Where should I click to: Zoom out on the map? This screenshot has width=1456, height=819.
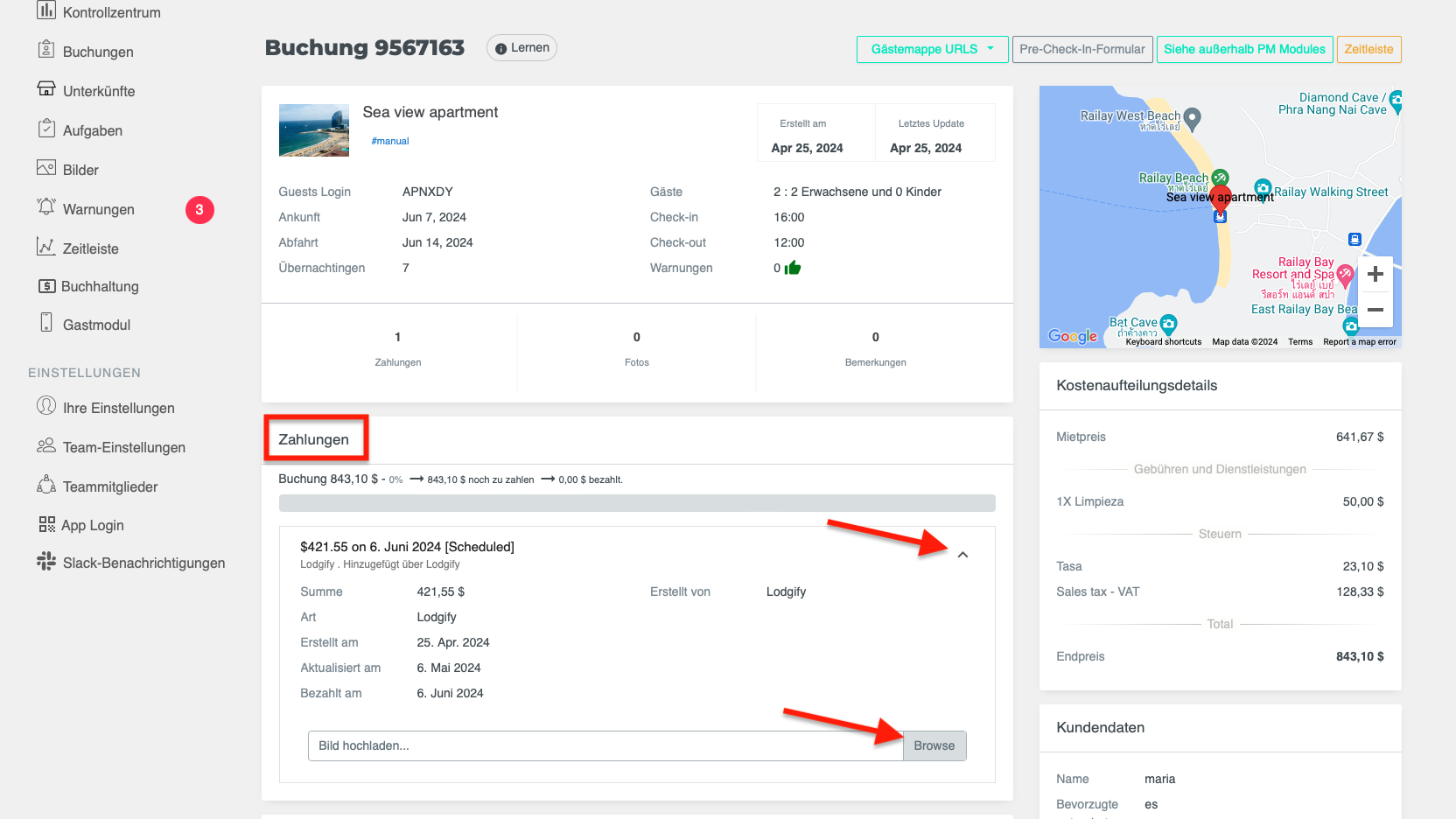(1375, 310)
